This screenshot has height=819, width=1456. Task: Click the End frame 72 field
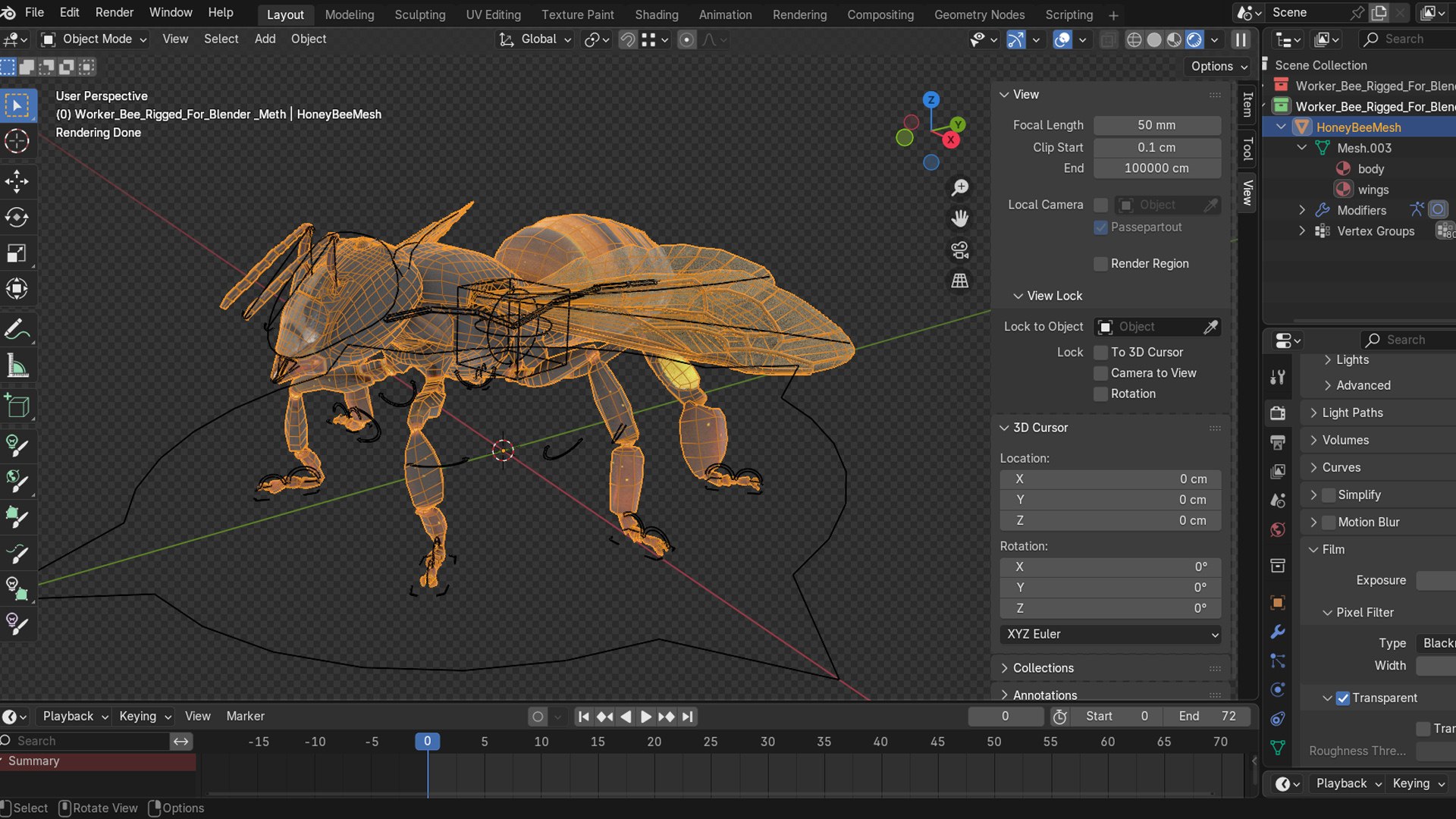(1208, 717)
